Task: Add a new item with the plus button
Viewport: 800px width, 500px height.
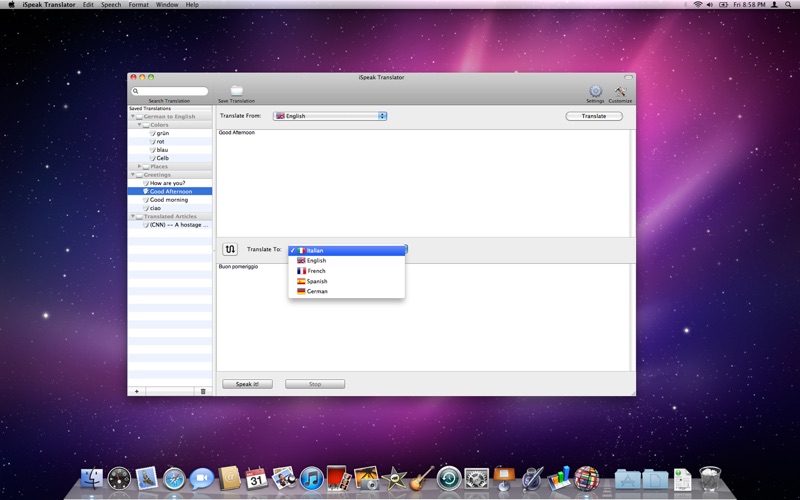Action: 137,391
